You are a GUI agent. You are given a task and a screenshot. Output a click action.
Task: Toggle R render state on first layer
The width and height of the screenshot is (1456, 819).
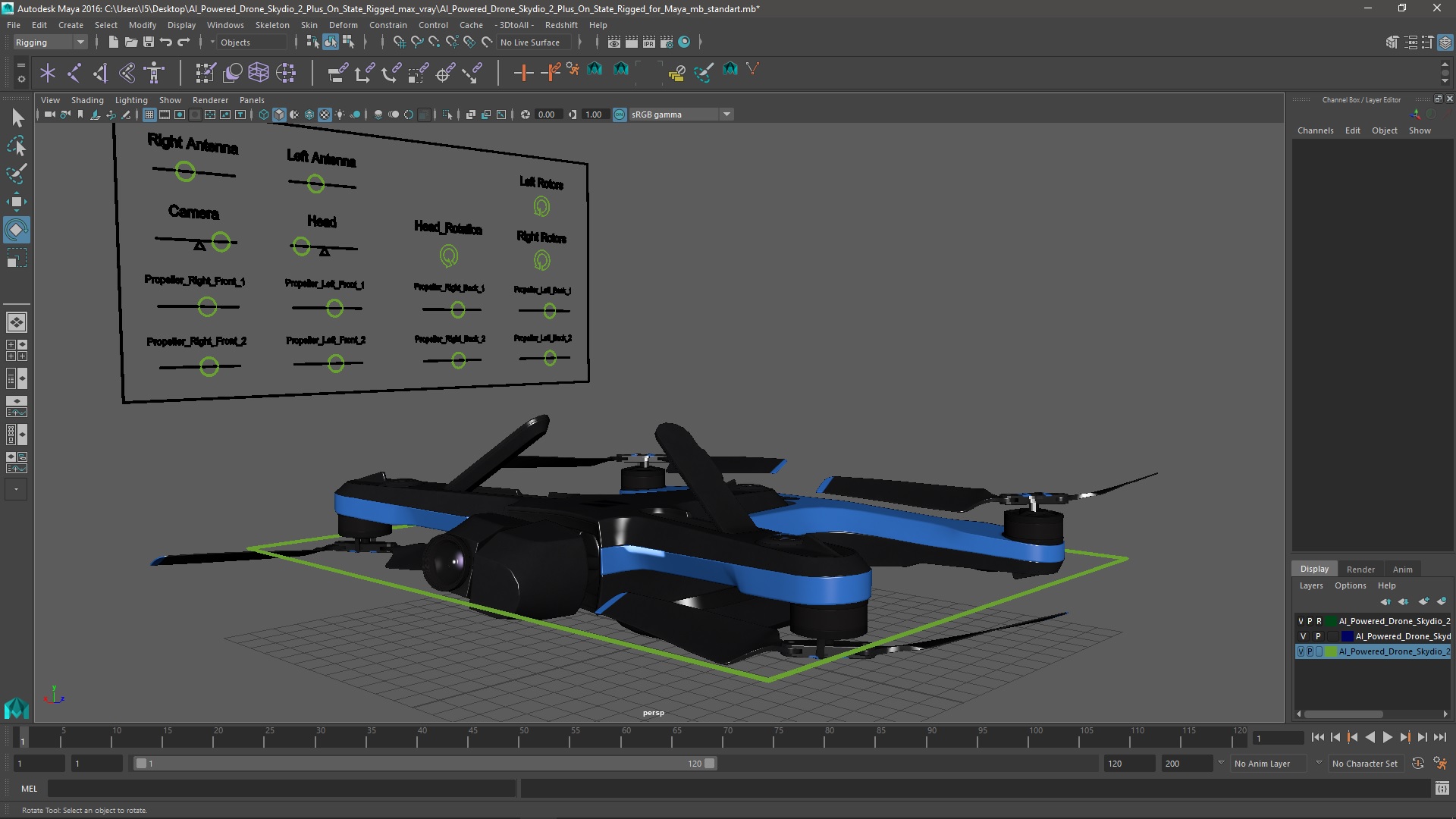tap(1319, 621)
